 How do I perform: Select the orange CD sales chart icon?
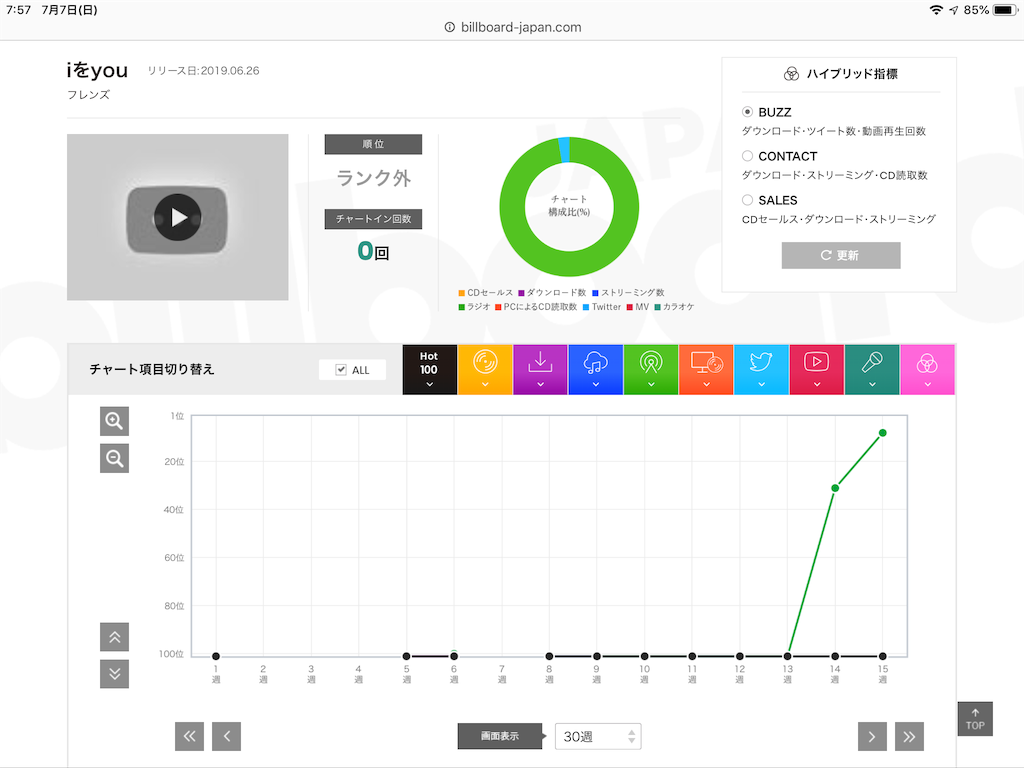(485, 370)
